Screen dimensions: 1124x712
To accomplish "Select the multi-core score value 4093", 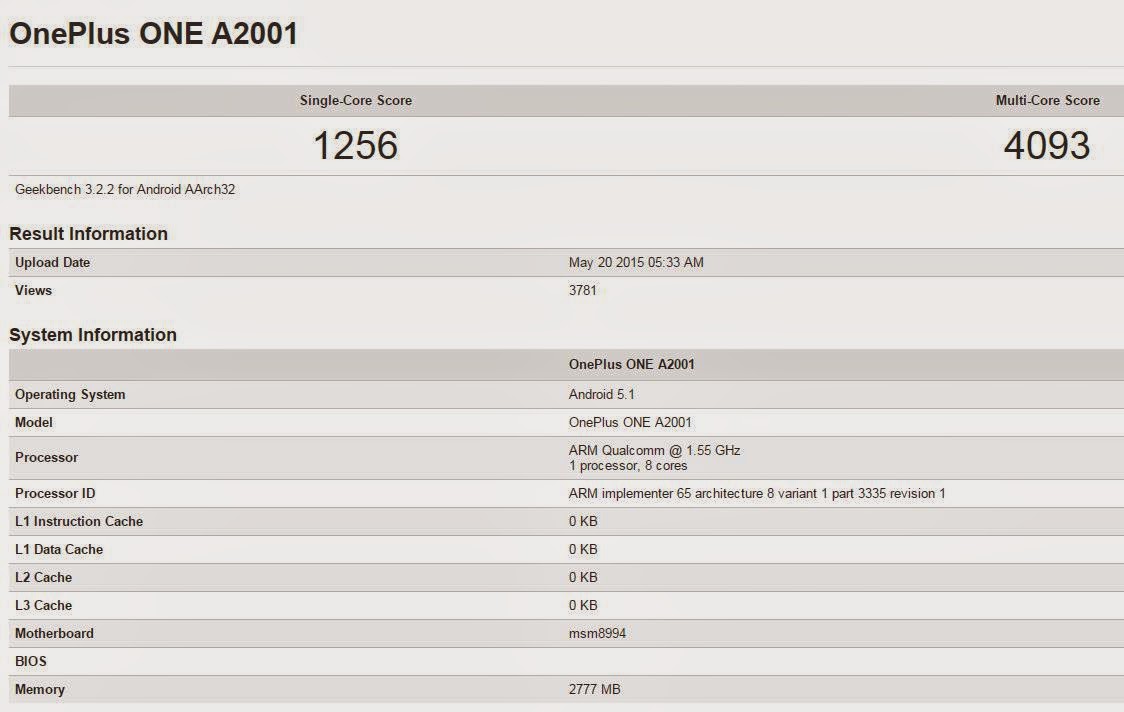I will (x=1047, y=146).
